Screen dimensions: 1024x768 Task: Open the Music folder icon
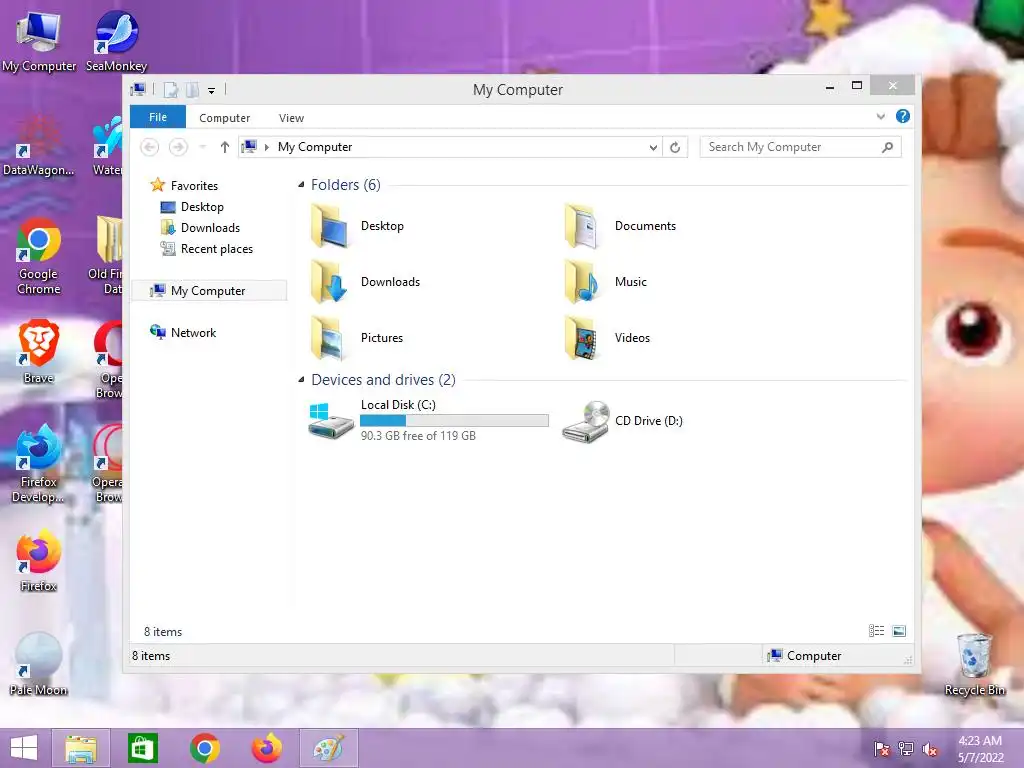point(583,281)
